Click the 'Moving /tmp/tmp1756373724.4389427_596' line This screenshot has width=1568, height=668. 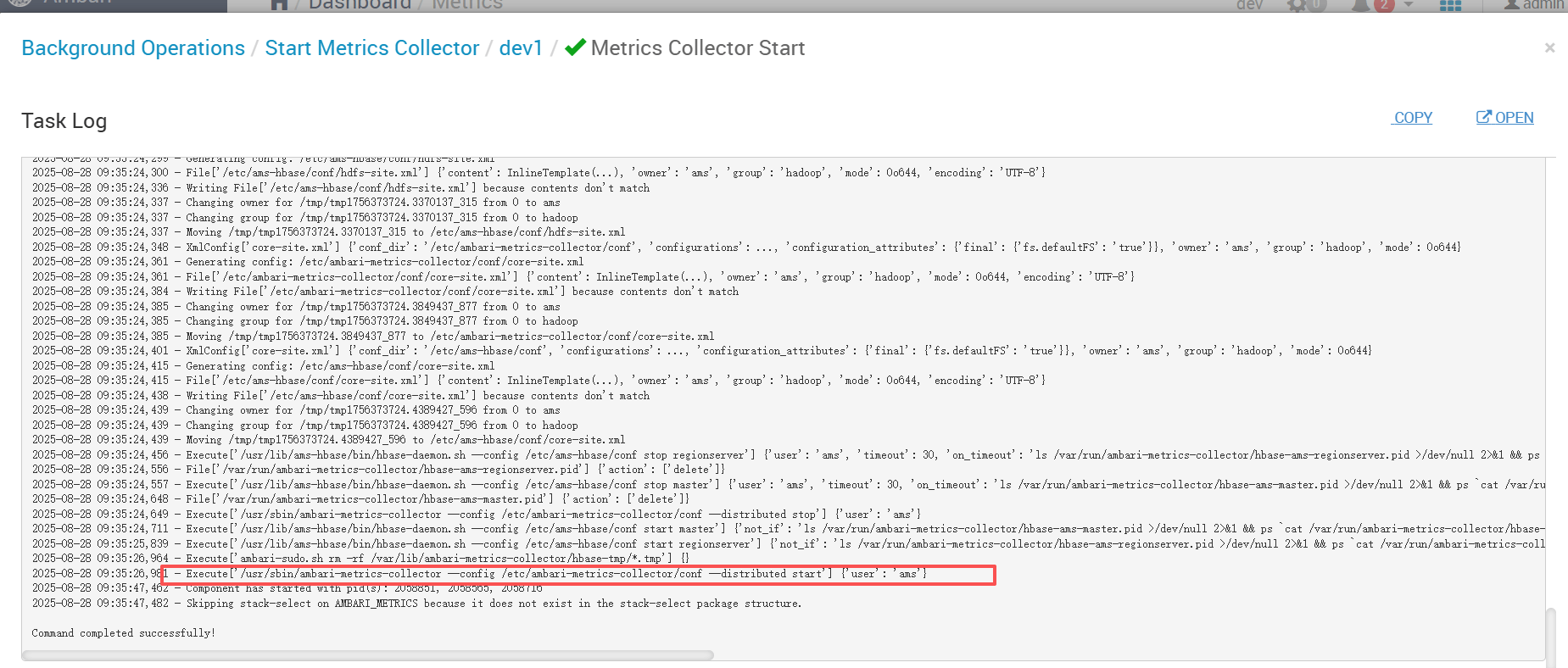click(328, 440)
